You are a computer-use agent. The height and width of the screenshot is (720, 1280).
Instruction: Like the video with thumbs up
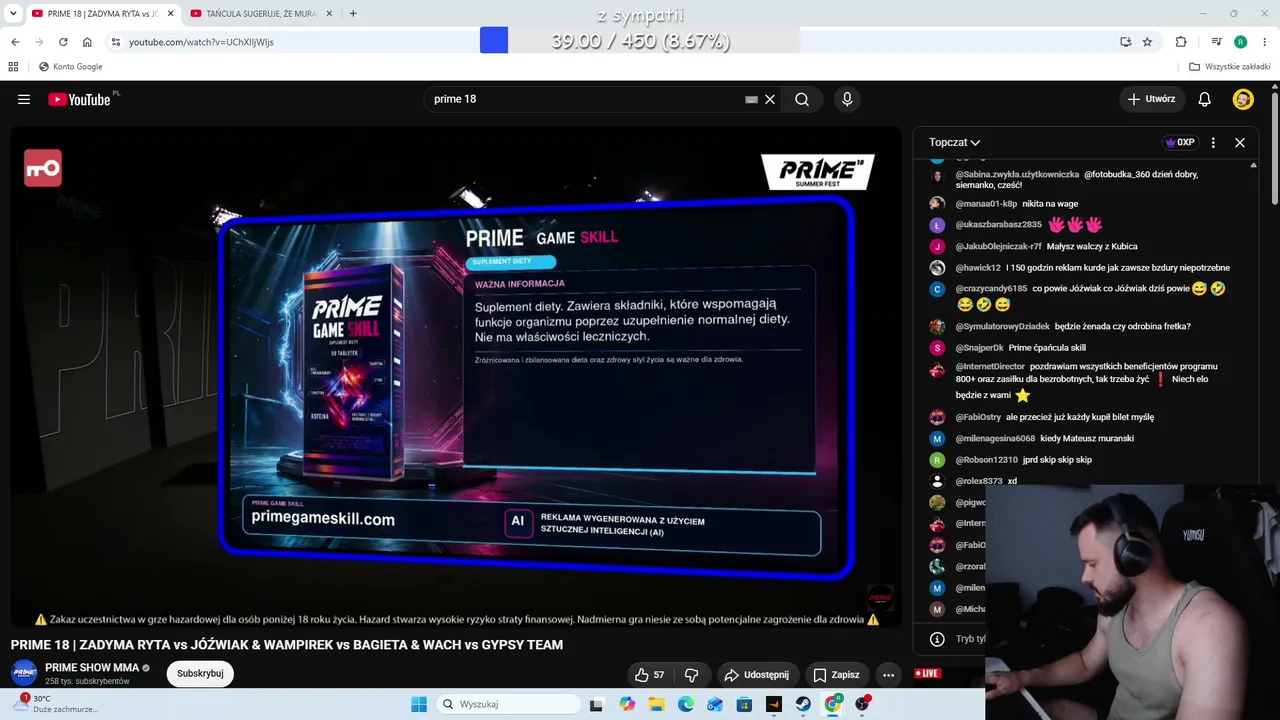[x=650, y=675]
